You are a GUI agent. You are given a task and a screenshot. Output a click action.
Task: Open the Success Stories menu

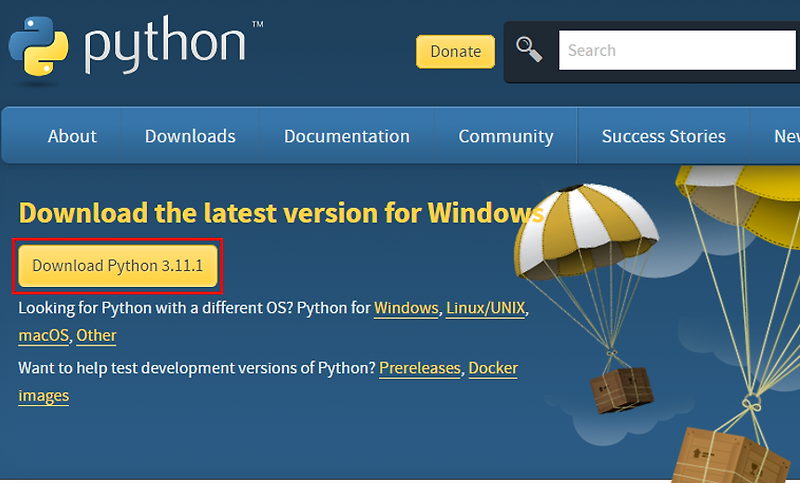pos(663,136)
